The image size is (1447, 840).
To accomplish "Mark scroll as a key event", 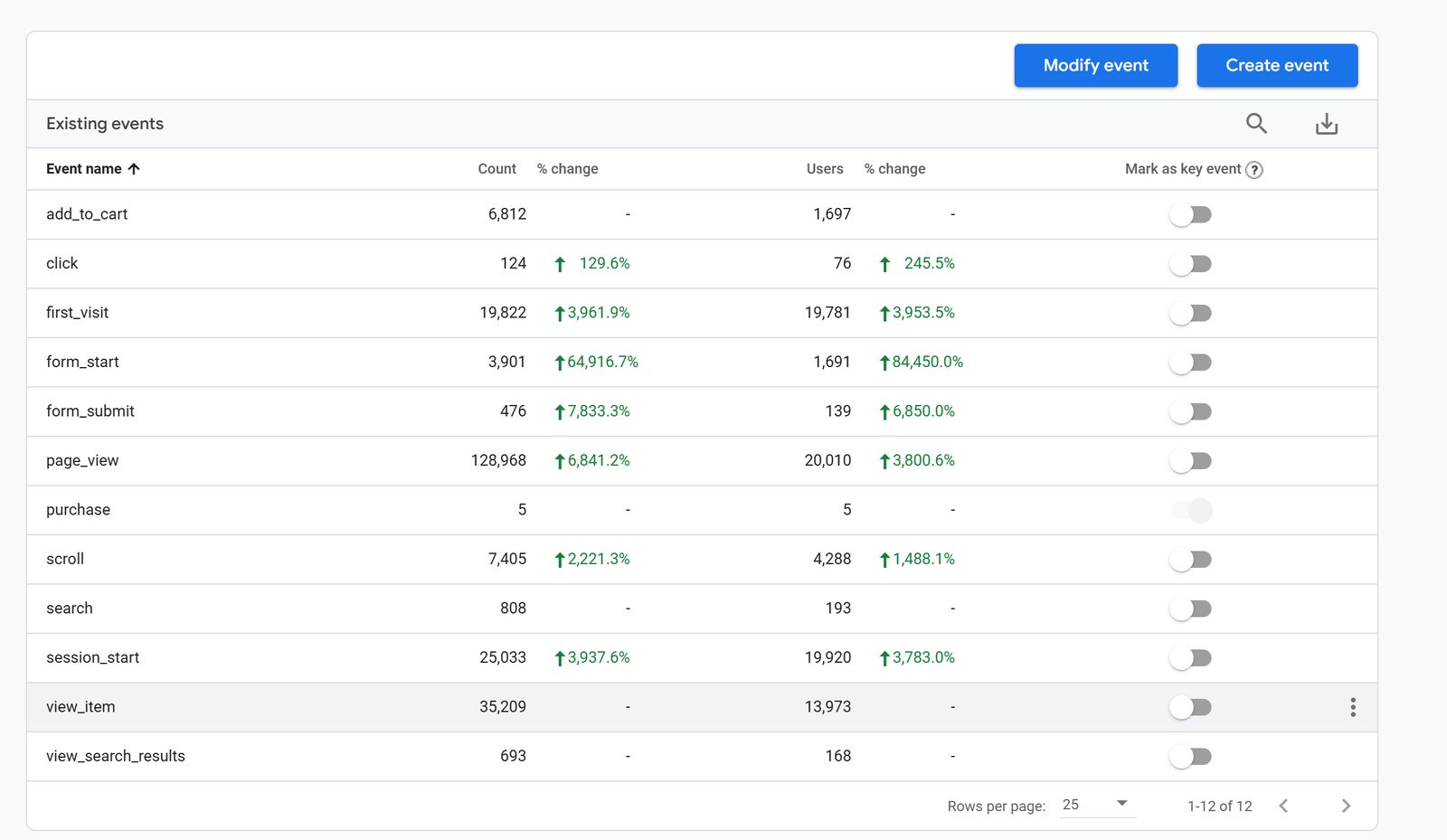I will coord(1190,560).
